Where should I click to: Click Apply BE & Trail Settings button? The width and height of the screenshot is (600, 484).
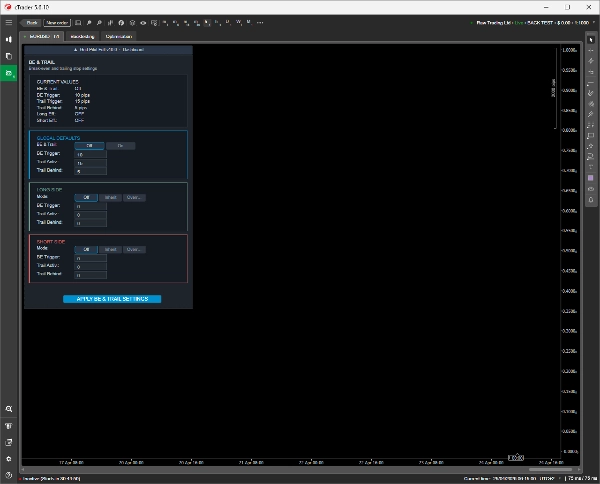112,299
